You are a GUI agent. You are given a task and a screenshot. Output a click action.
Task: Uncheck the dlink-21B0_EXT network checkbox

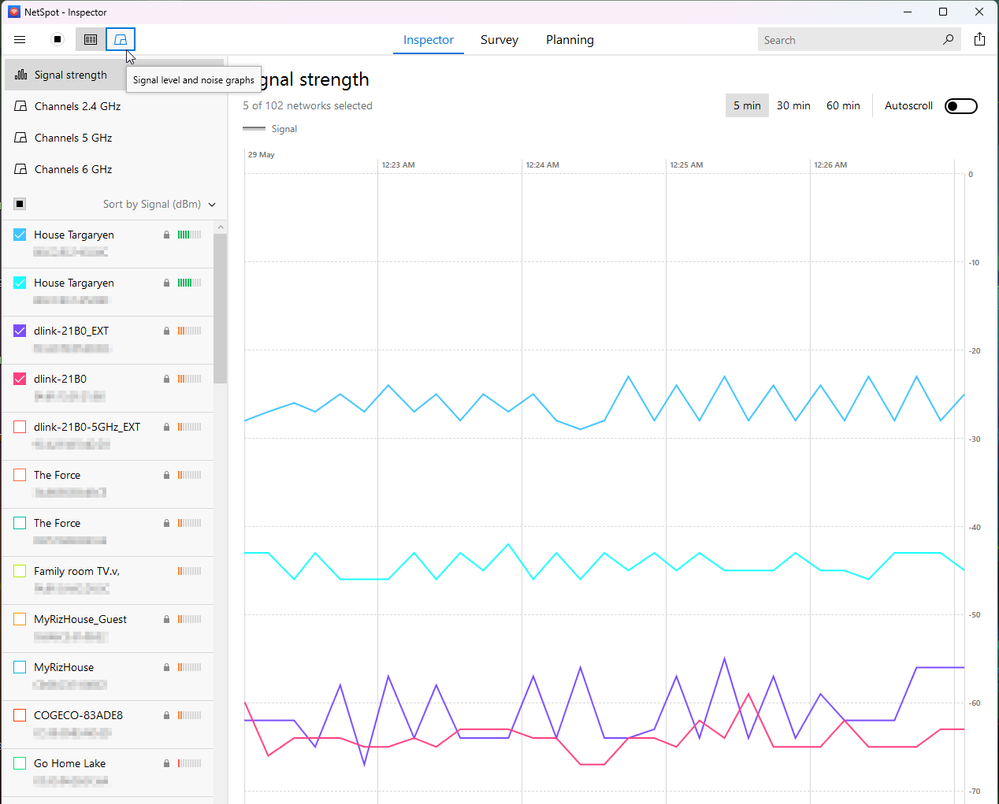click(20, 331)
